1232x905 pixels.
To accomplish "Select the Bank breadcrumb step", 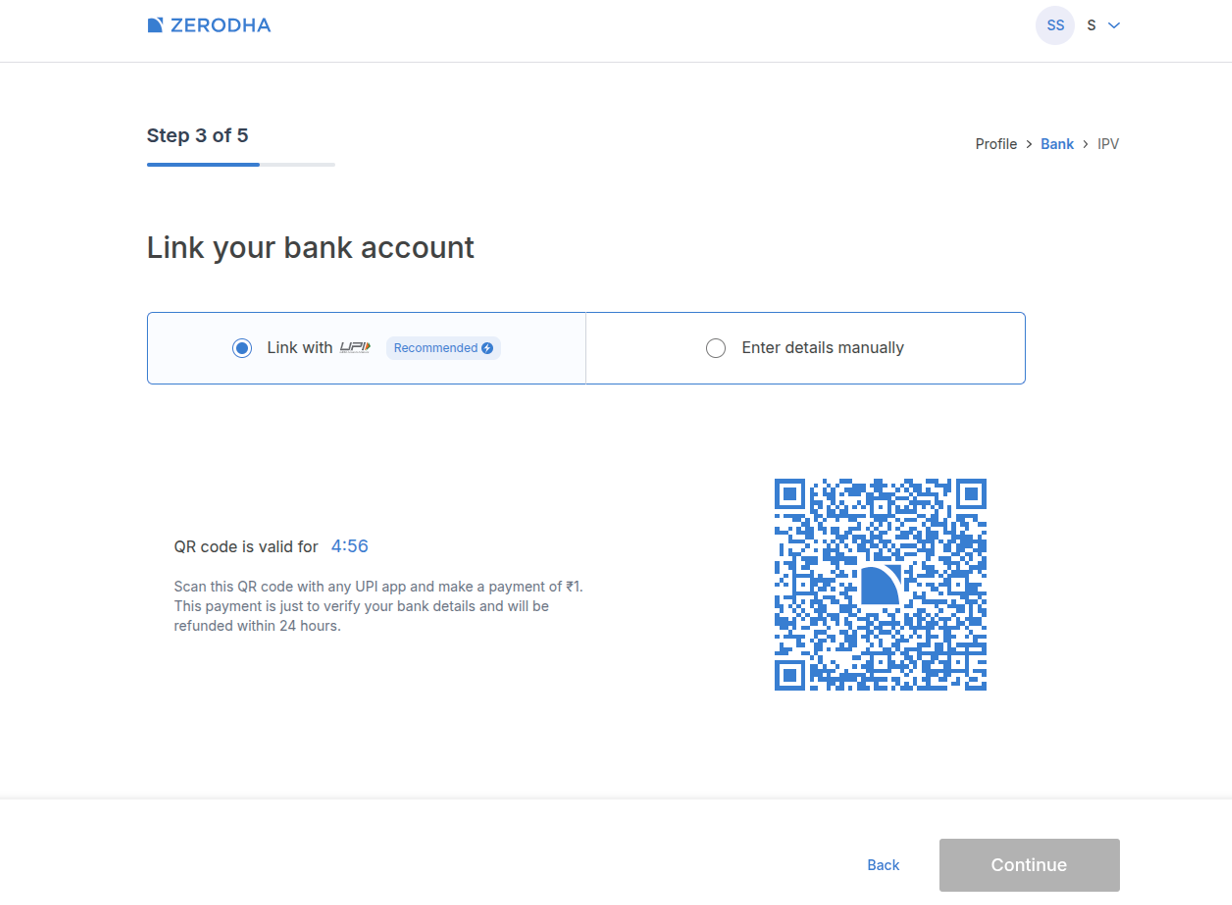I will 1057,144.
